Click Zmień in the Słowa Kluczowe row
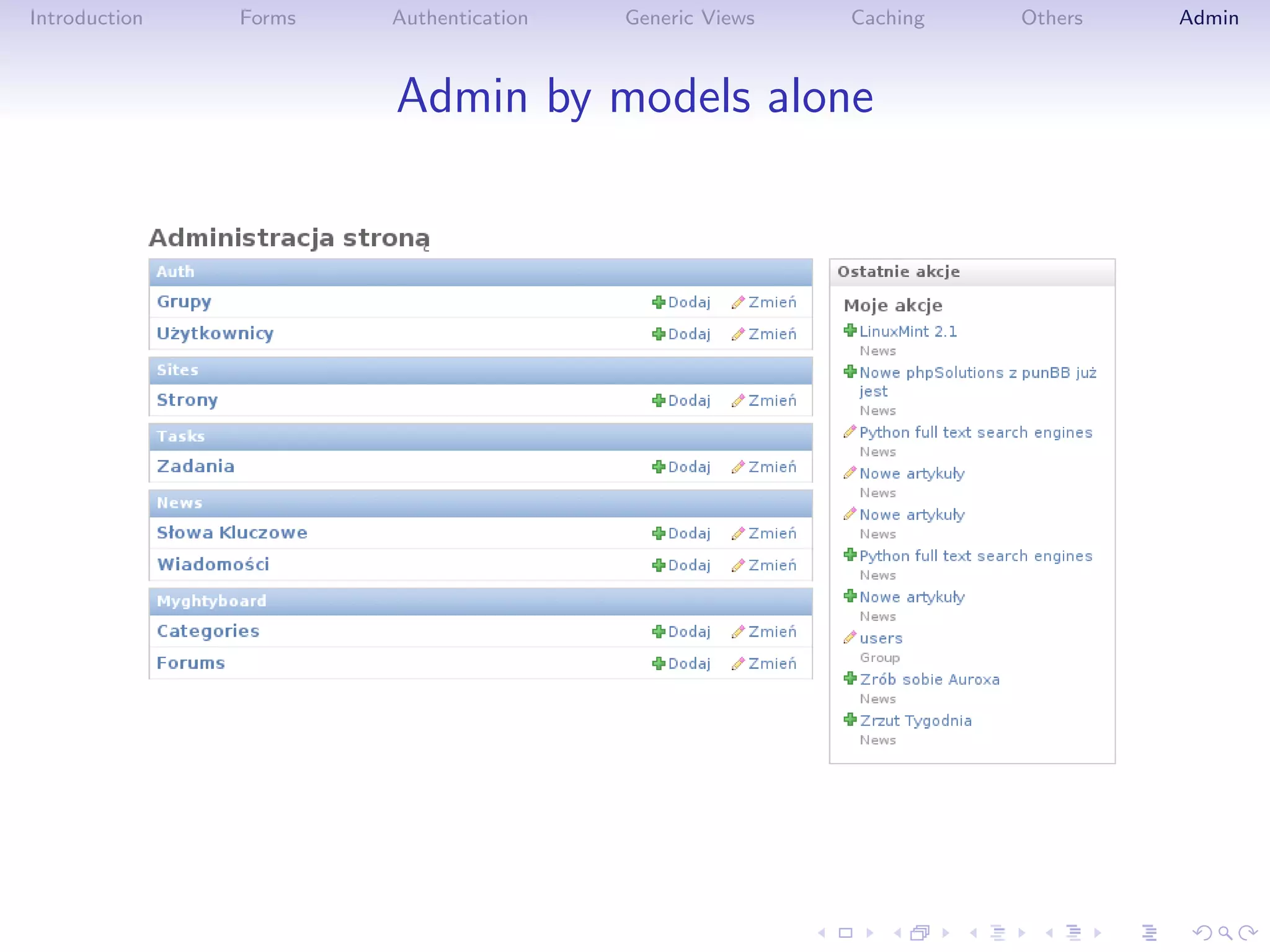This screenshot has height=952, width=1270. 772,533
